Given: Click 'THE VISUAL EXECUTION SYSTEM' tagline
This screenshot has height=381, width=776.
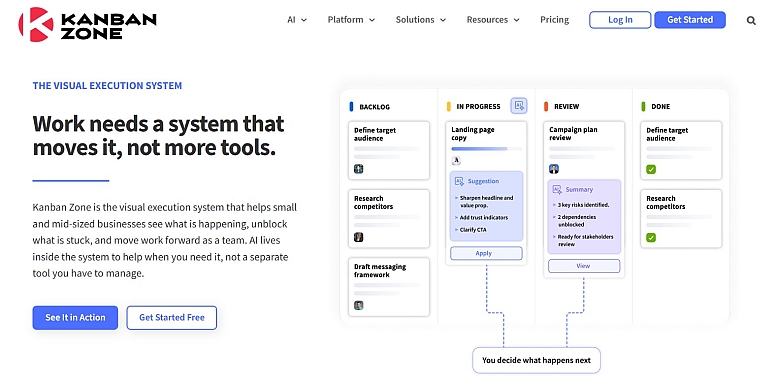Looking at the screenshot, I should [x=107, y=86].
